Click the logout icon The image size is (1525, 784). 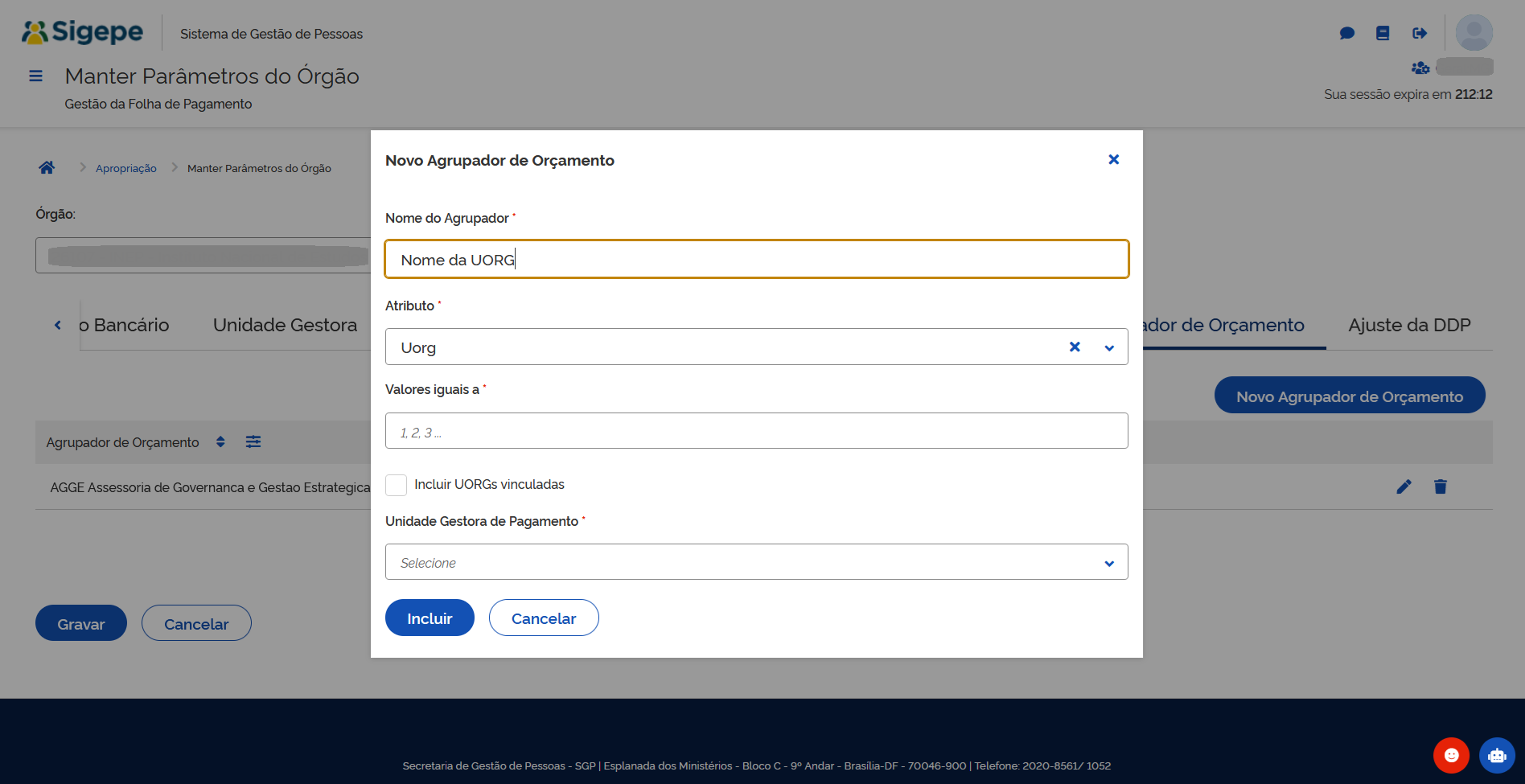[1420, 33]
